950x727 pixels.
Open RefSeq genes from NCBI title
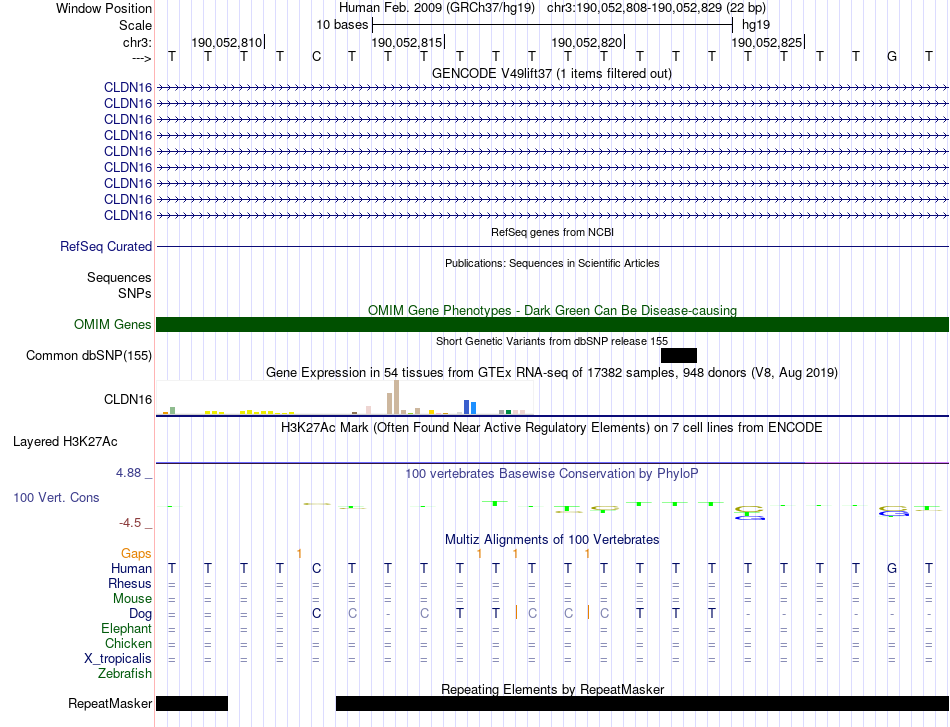click(552, 232)
